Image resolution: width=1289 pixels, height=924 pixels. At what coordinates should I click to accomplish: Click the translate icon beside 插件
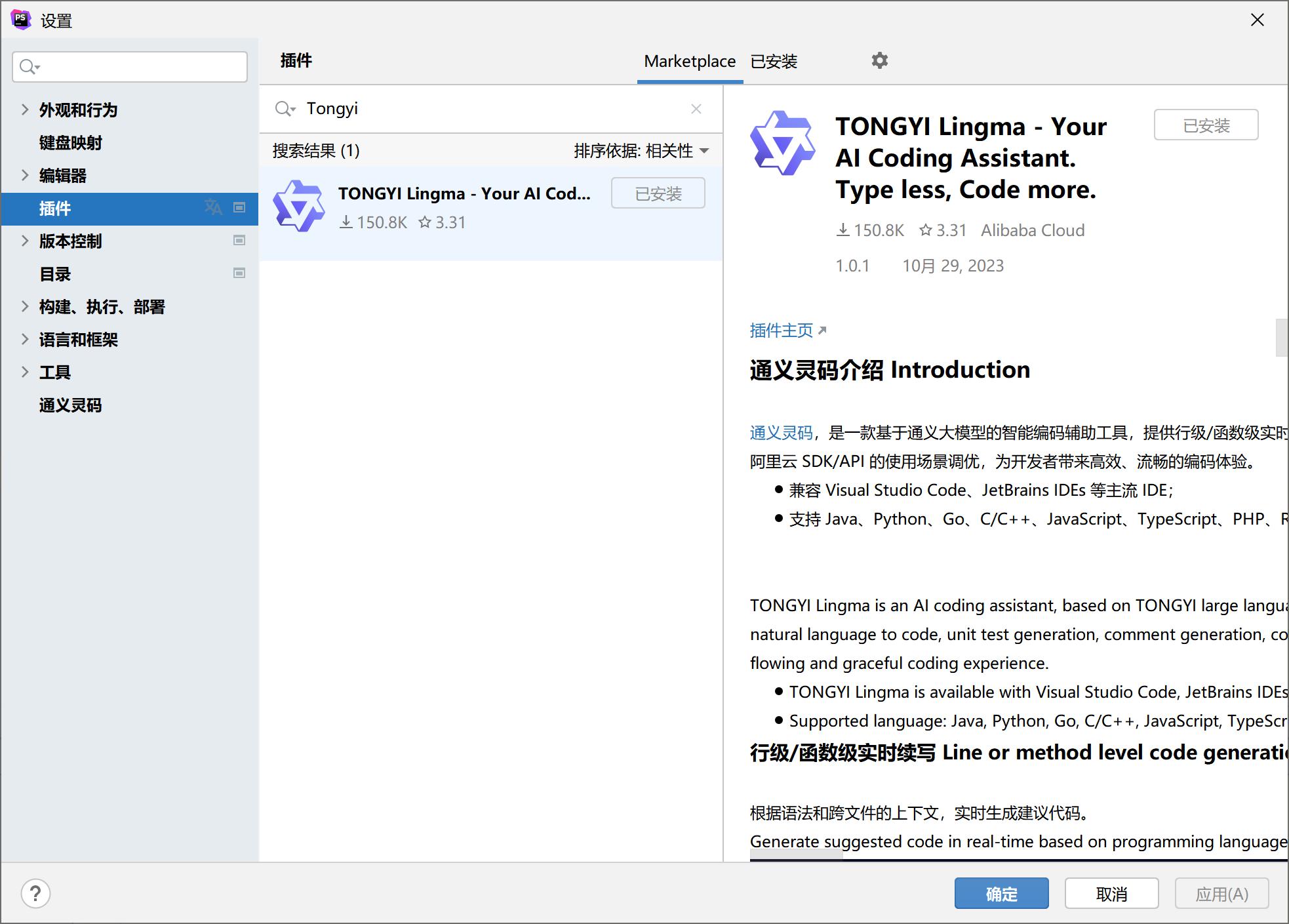(x=213, y=207)
